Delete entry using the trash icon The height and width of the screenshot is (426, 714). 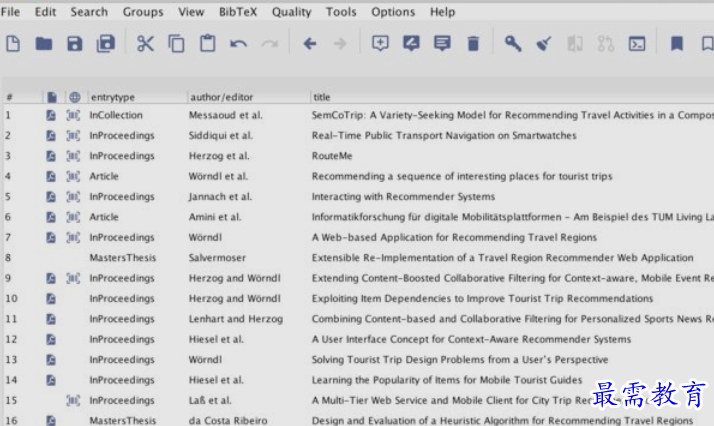coord(473,43)
